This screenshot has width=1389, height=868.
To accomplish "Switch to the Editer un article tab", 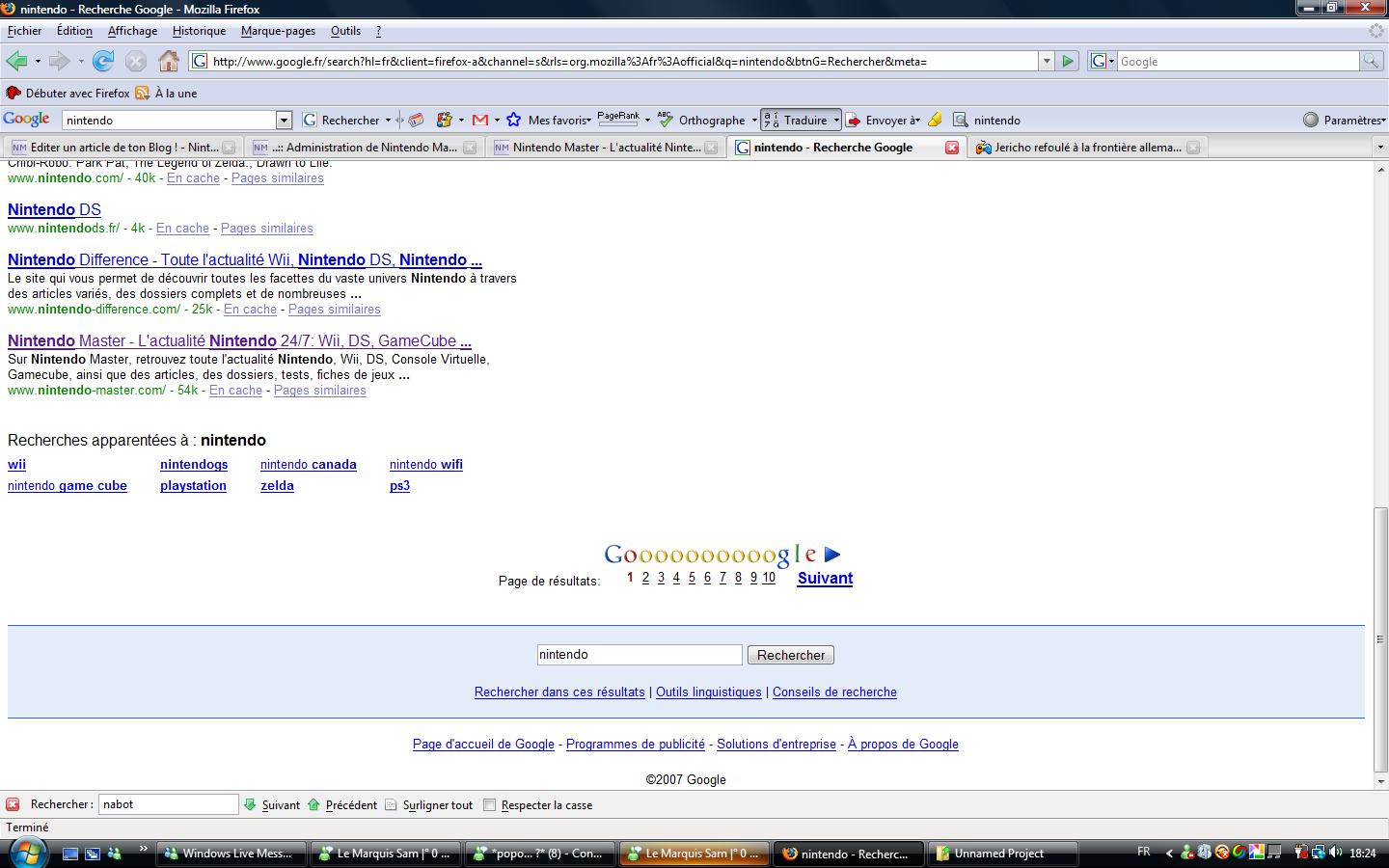I will pyautogui.click(x=122, y=148).
